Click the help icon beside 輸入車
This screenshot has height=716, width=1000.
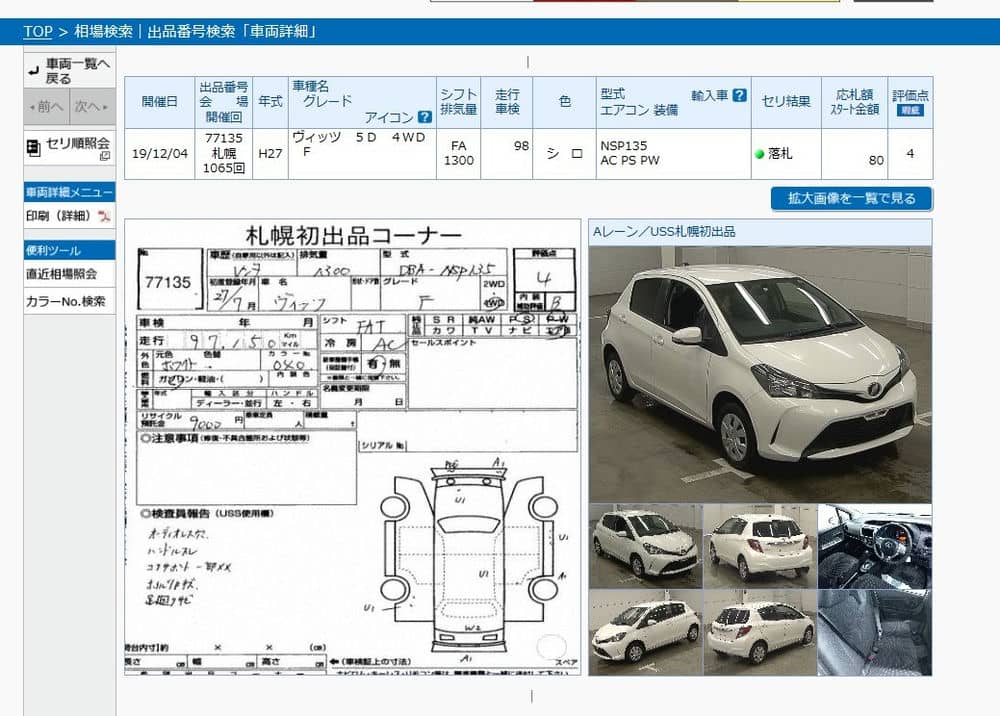coord(739,95)
